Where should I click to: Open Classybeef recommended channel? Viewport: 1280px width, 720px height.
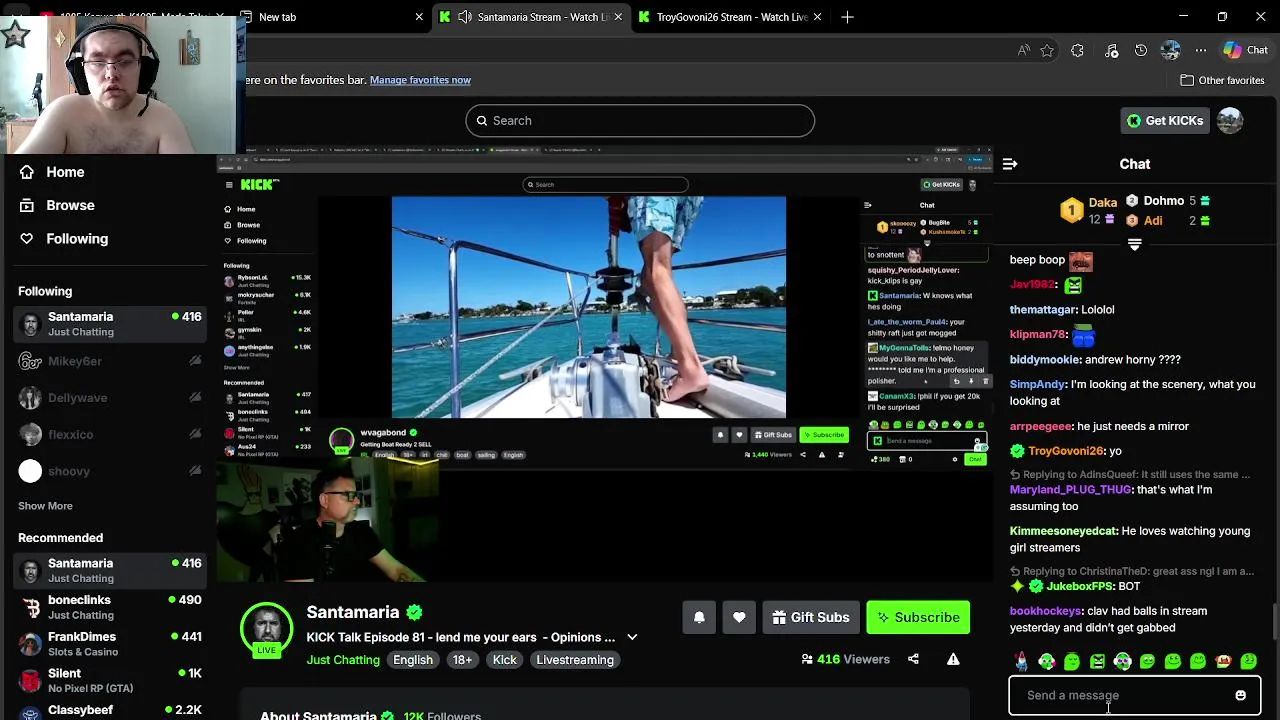click(110, 710)
